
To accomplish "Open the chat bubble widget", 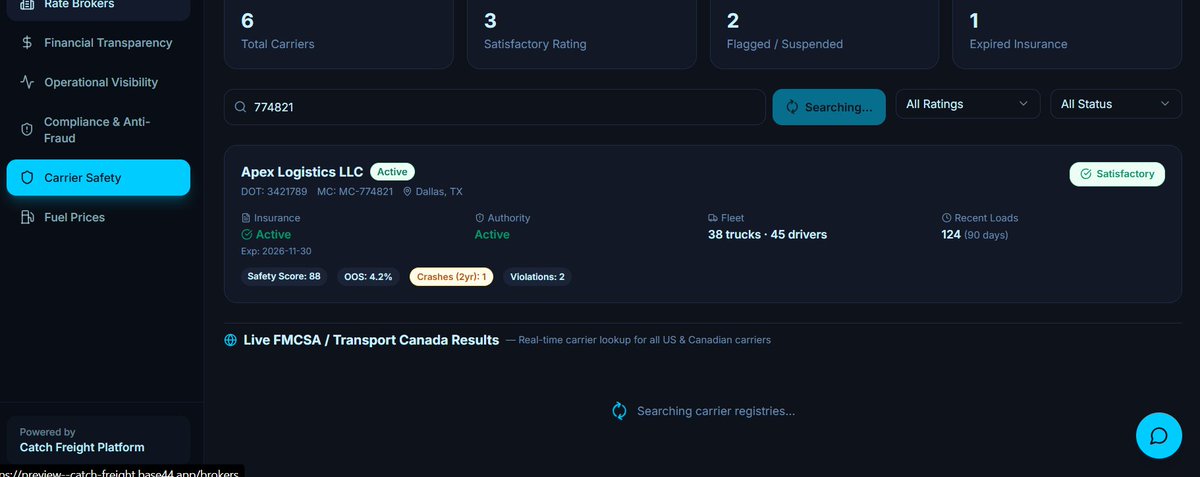I will click(x=1159, y=436).
